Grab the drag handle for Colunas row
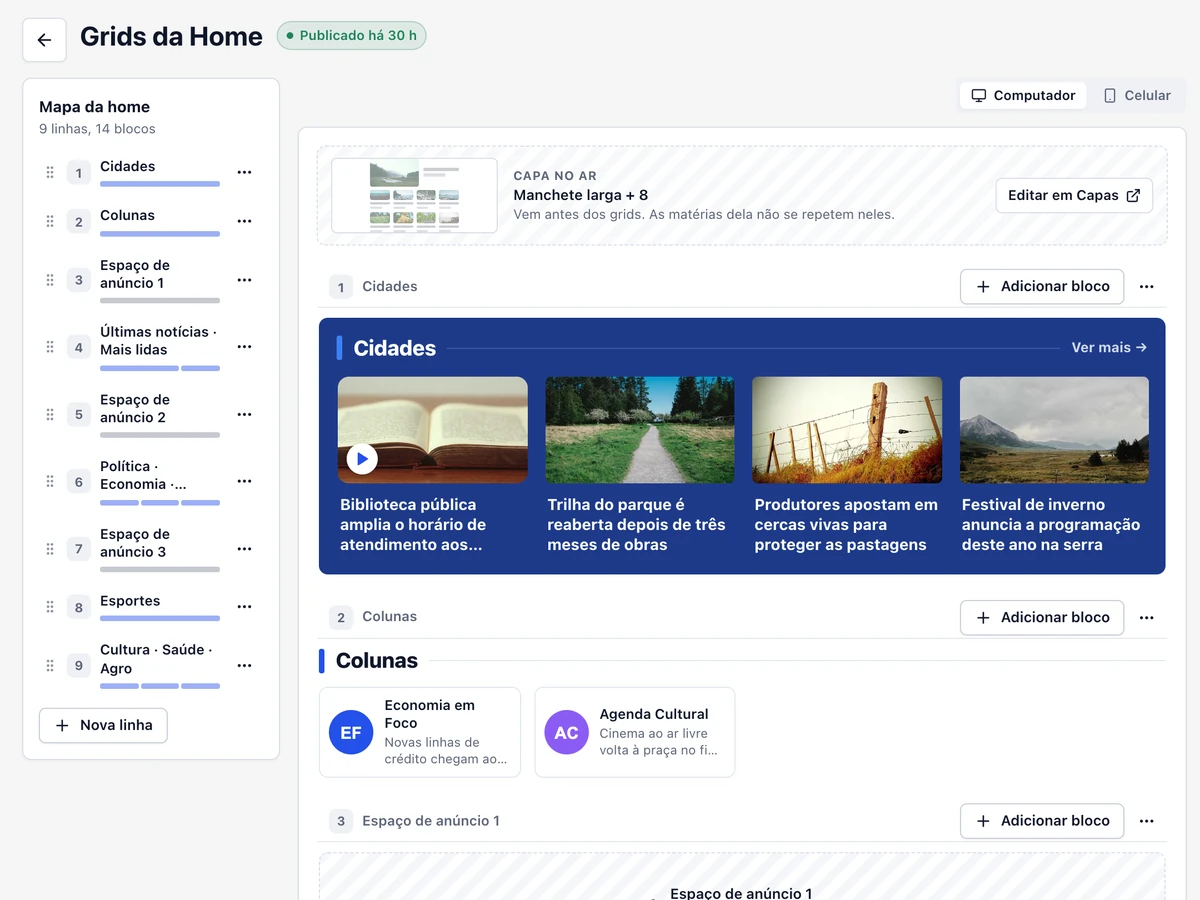 click(50, 221)
